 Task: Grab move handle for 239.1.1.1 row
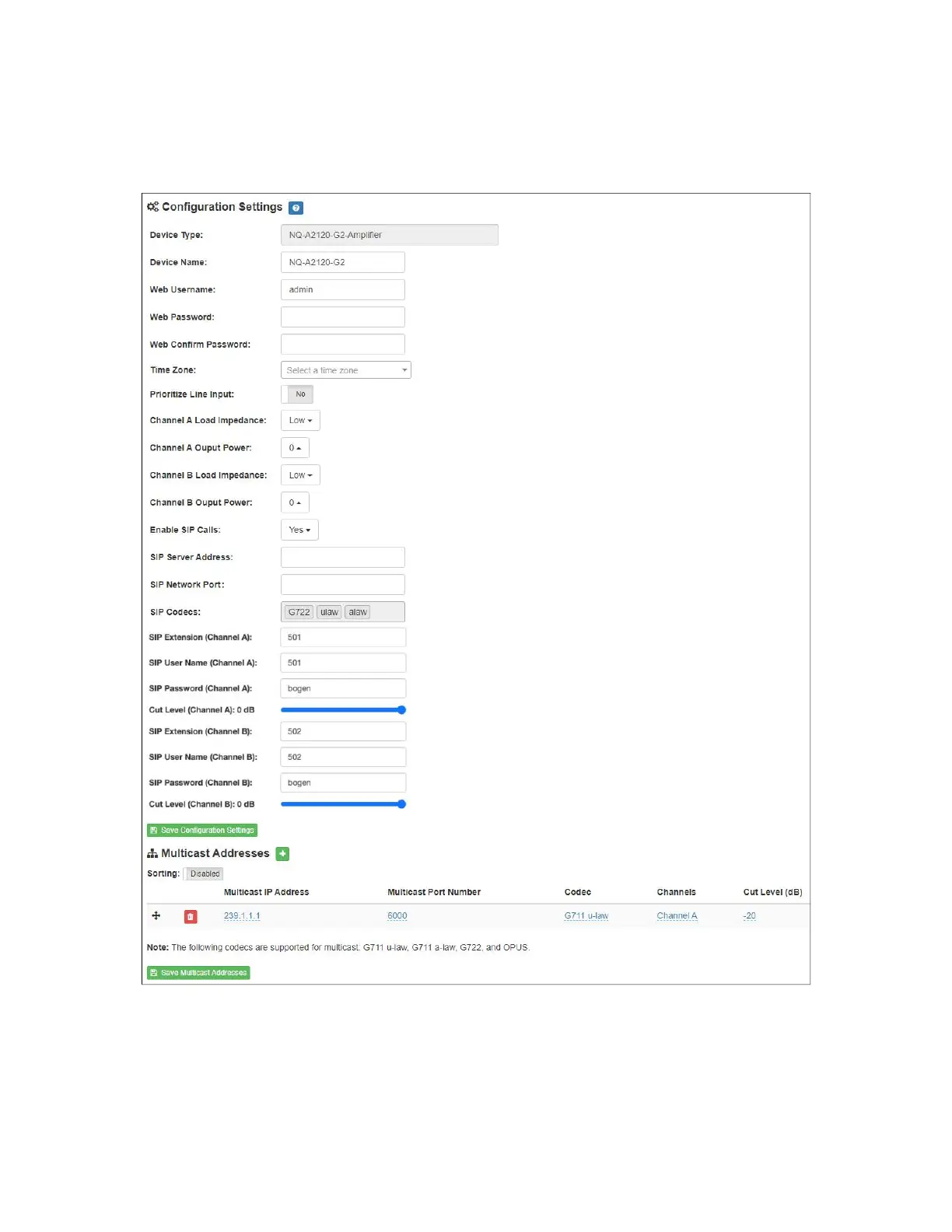(156, 916)
